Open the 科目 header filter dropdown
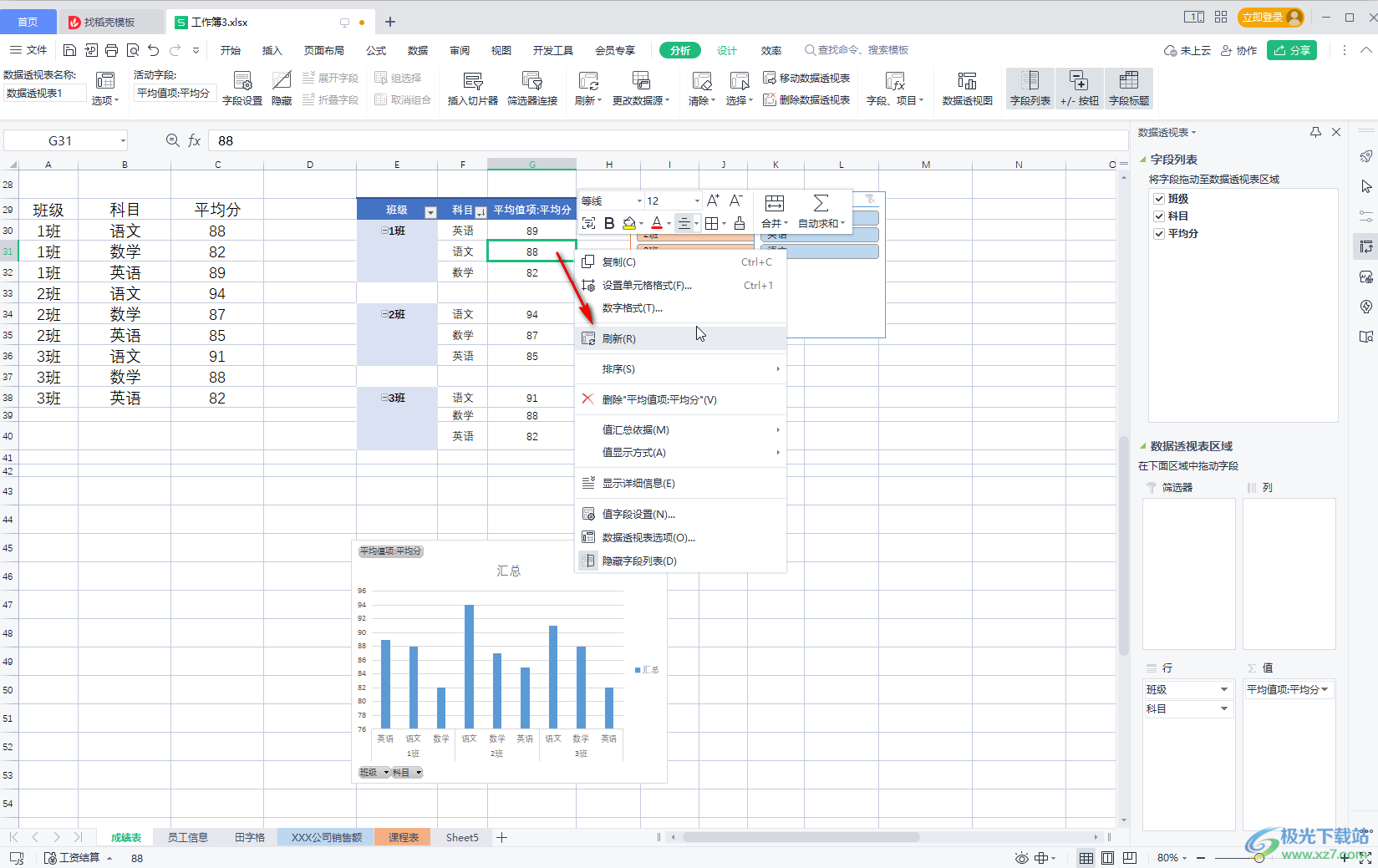1378x868 pixels. tap(481, 212)
